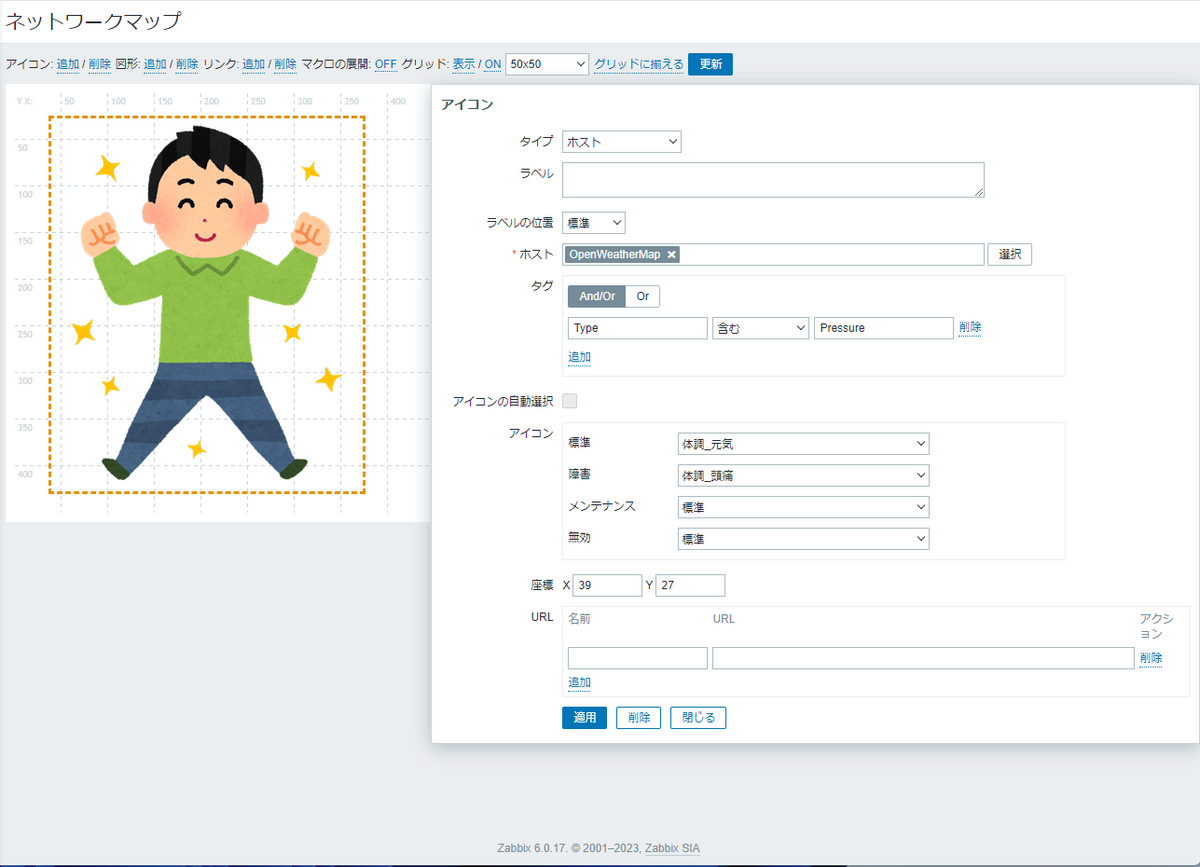Click 閉じる button
This screenshot has height=867, width=1200.
[698, 718]
